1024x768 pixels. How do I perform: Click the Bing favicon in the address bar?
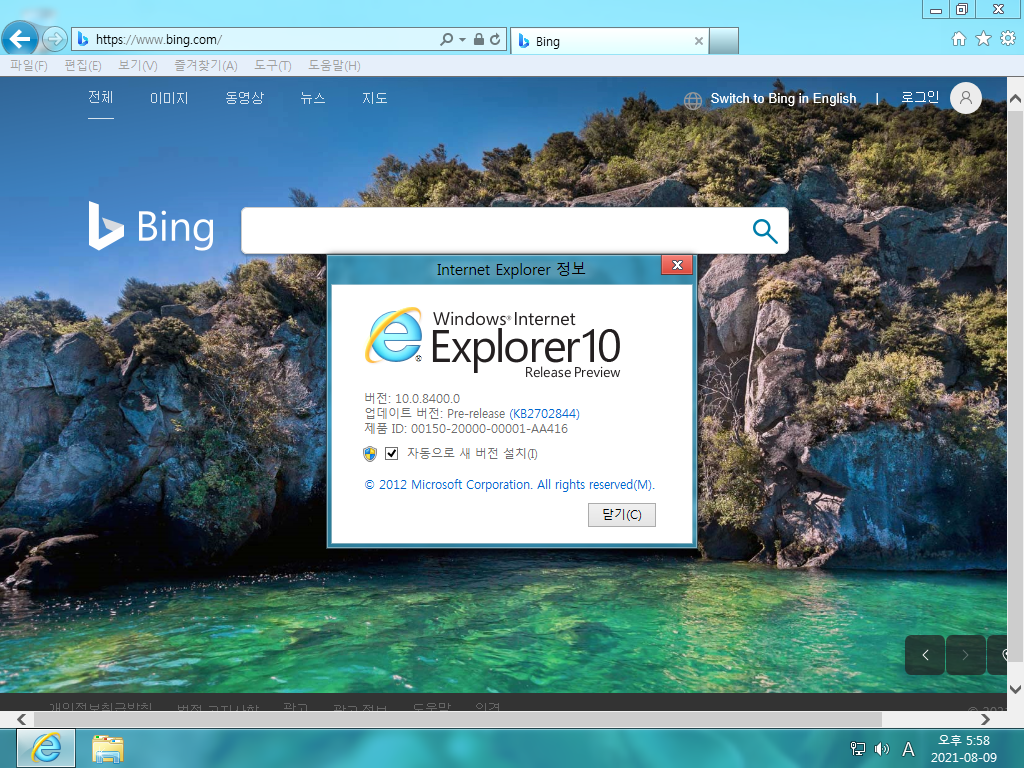83,39
